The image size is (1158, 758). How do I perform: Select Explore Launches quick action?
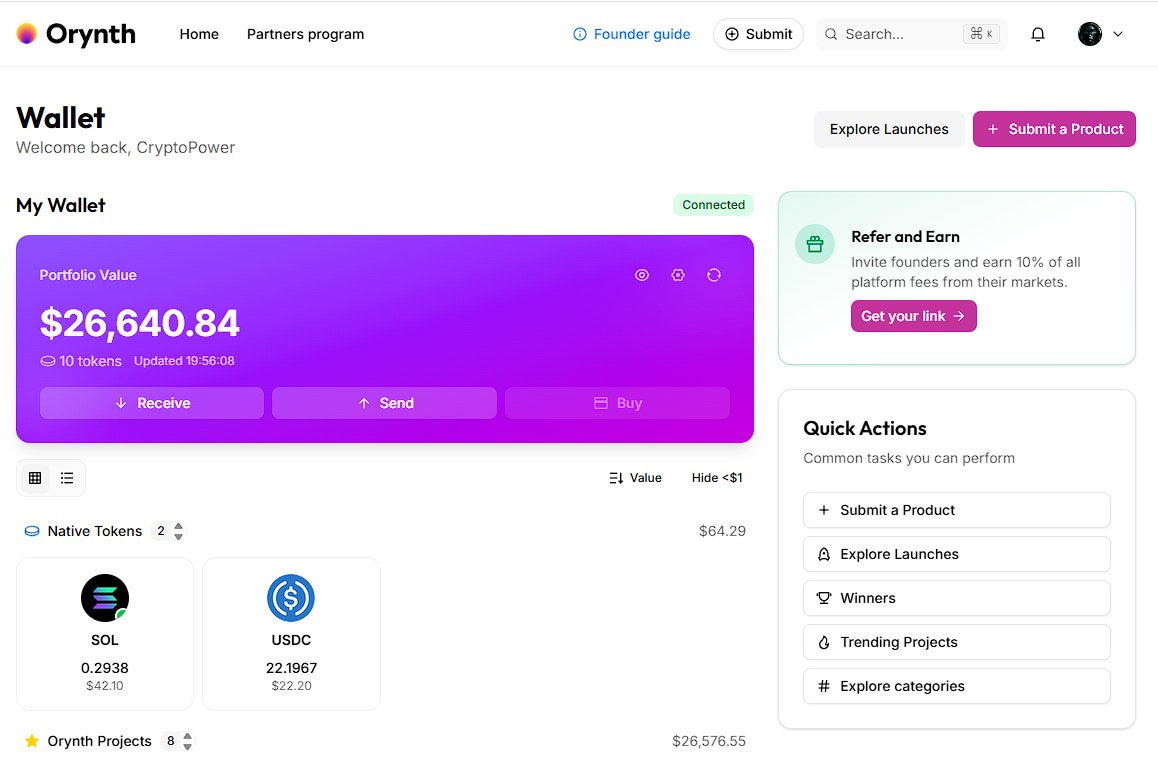tap(956, 554)
